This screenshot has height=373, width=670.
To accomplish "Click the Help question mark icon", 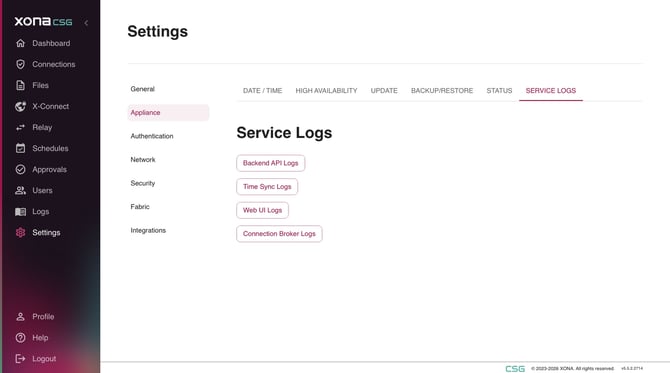I will click(20, 338).
